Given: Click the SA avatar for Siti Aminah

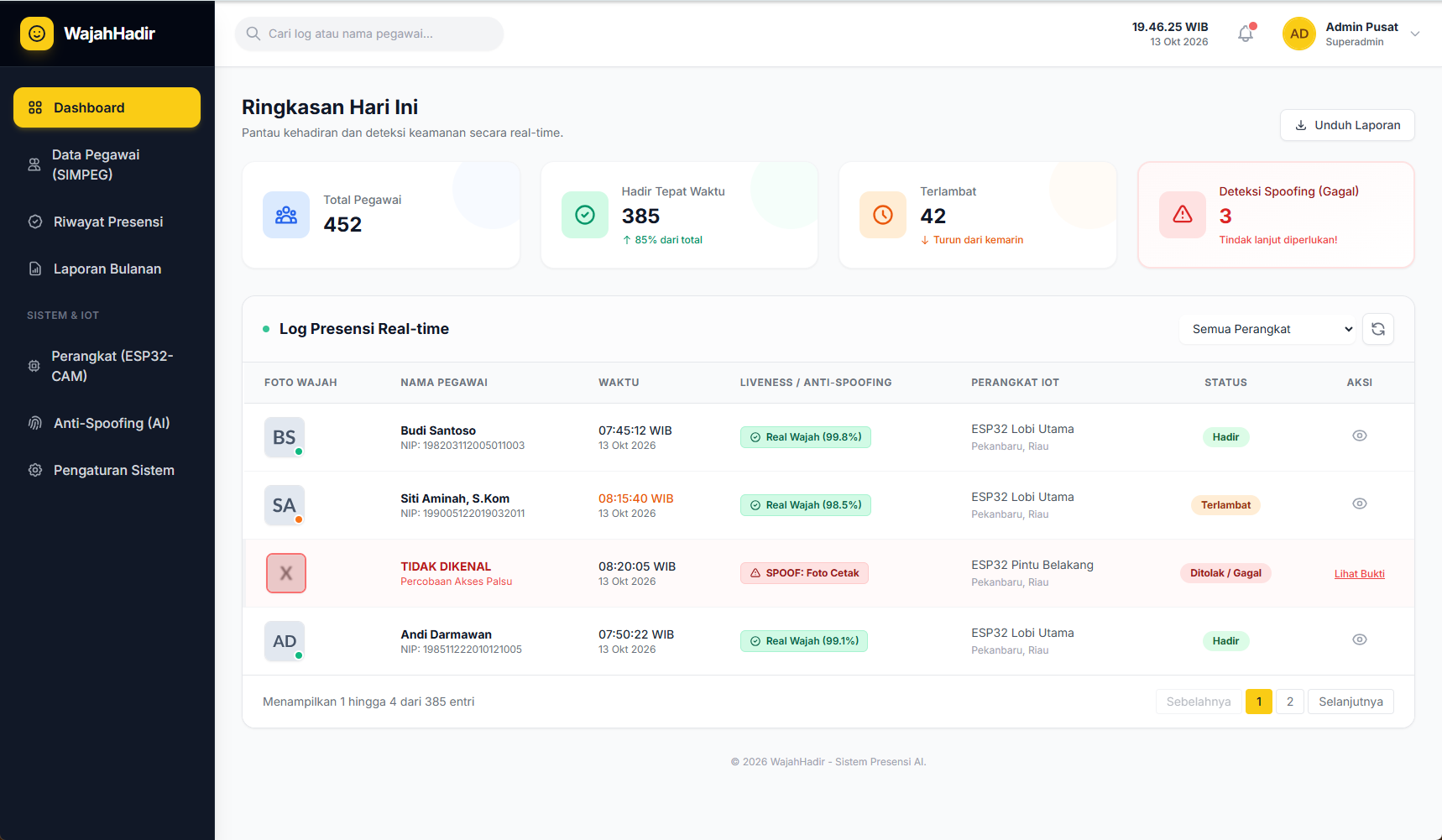Looking at the screenshot, I should pyautogui.click(x=285, y=505).
